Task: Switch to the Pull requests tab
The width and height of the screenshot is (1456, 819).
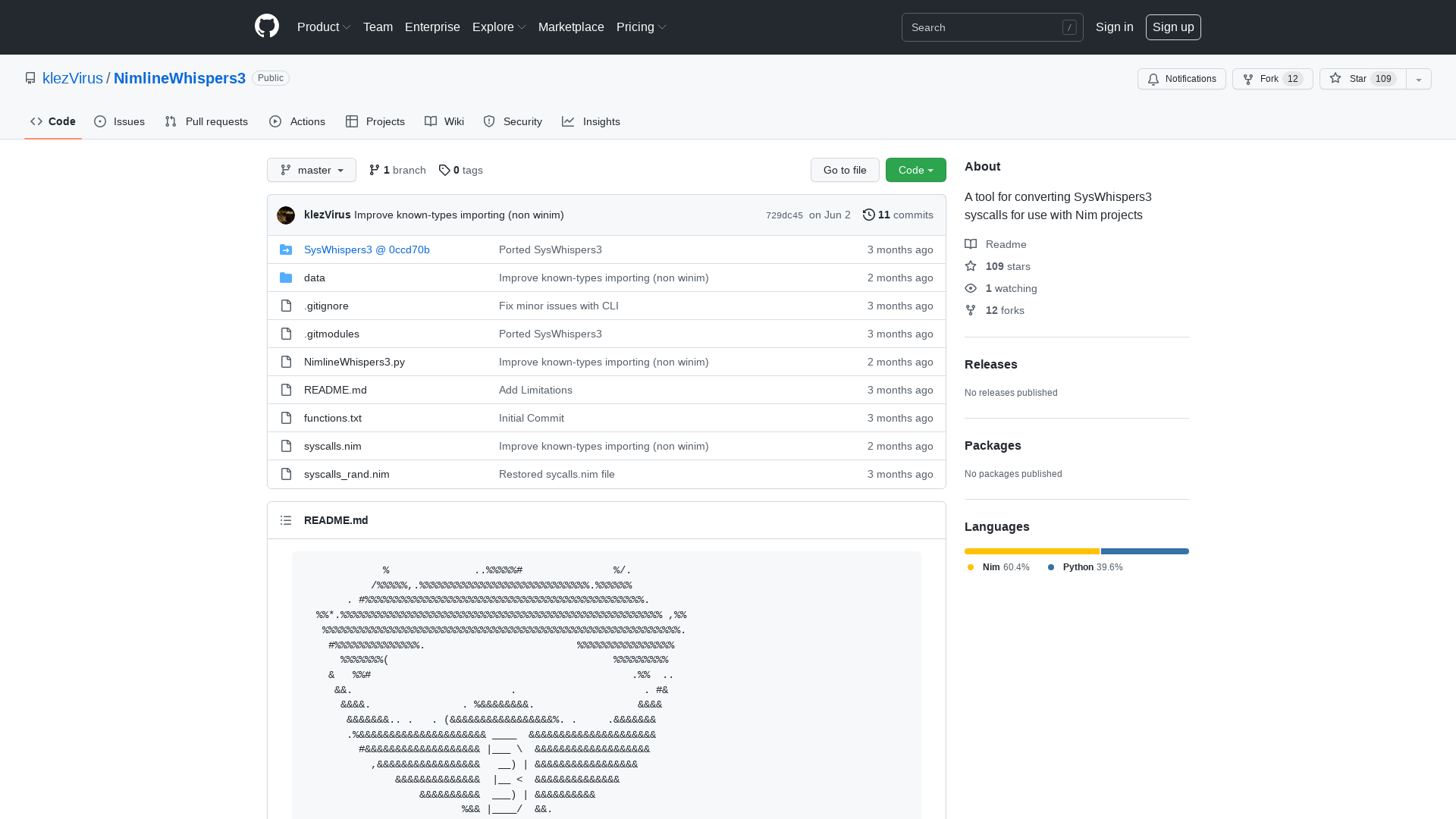Action: [x=206, y=121]
